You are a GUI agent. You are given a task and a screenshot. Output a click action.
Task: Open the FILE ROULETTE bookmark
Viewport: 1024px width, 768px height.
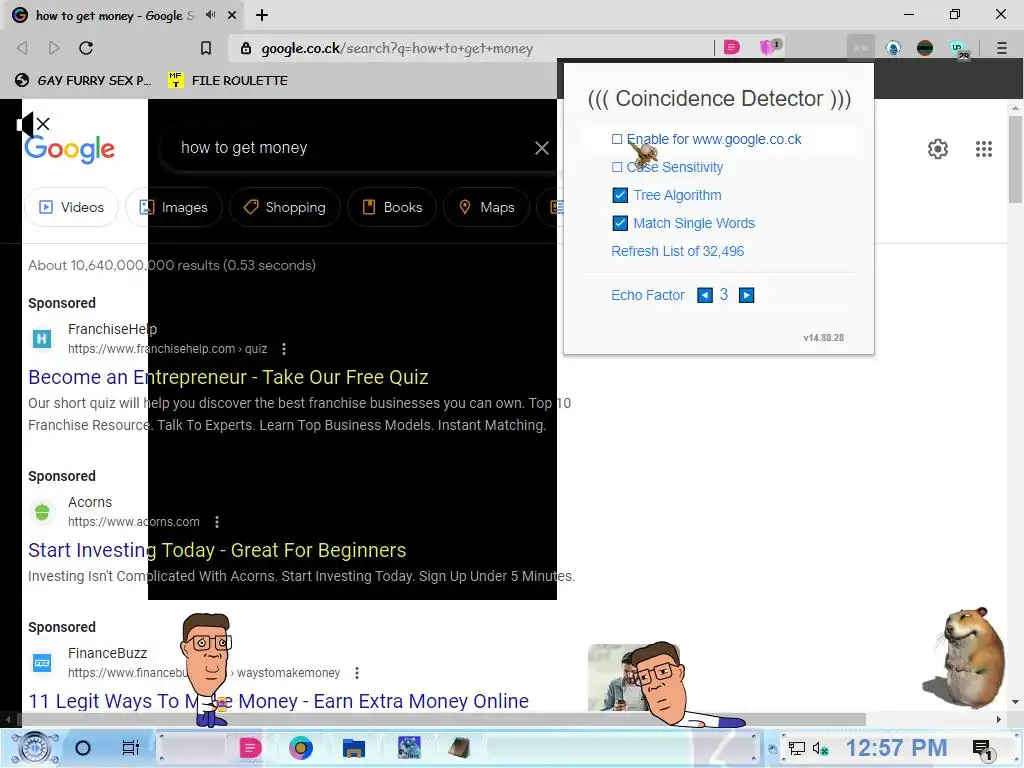pyautogui.click(x=228, y=80)
